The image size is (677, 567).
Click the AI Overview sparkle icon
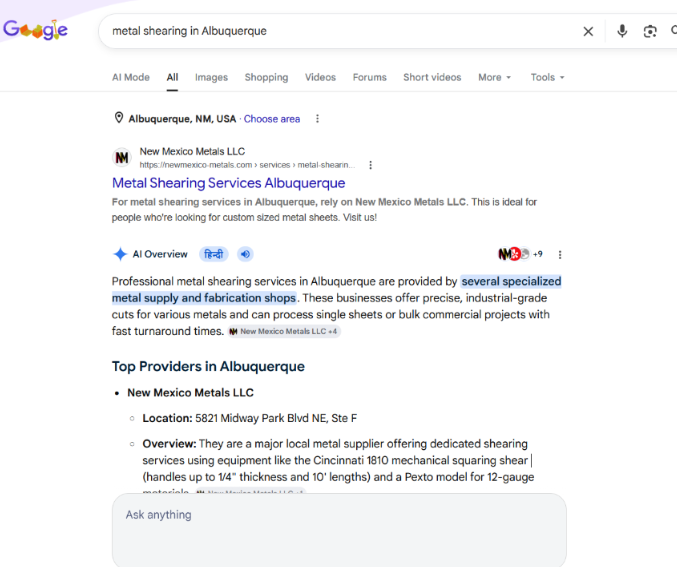click(120, 254)
